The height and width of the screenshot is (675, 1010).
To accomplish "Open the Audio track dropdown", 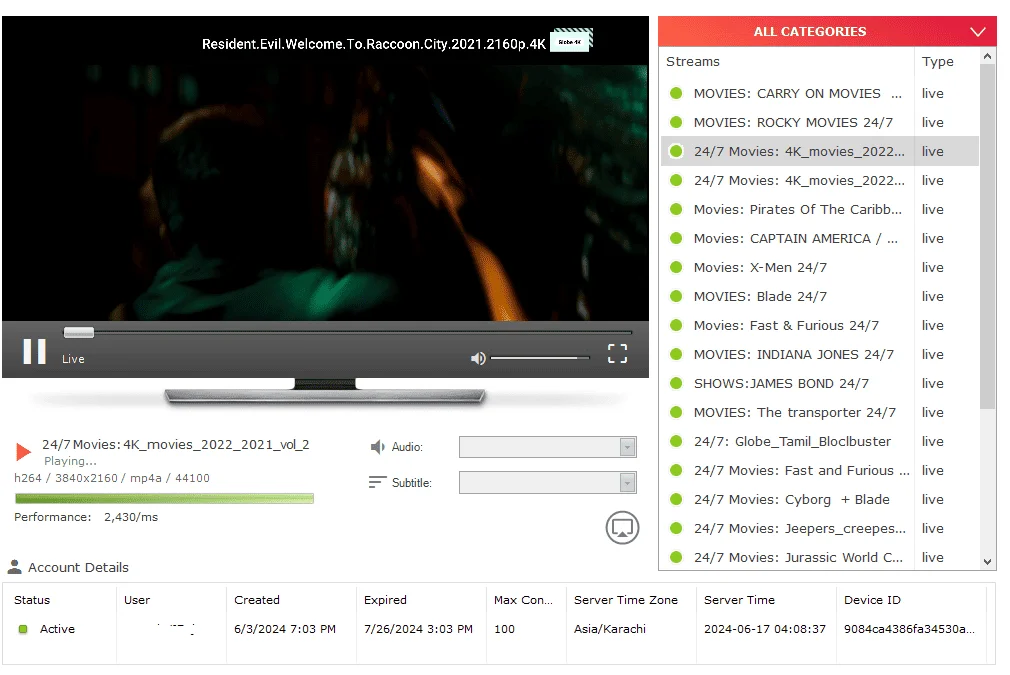I will [x=548, y=447].
